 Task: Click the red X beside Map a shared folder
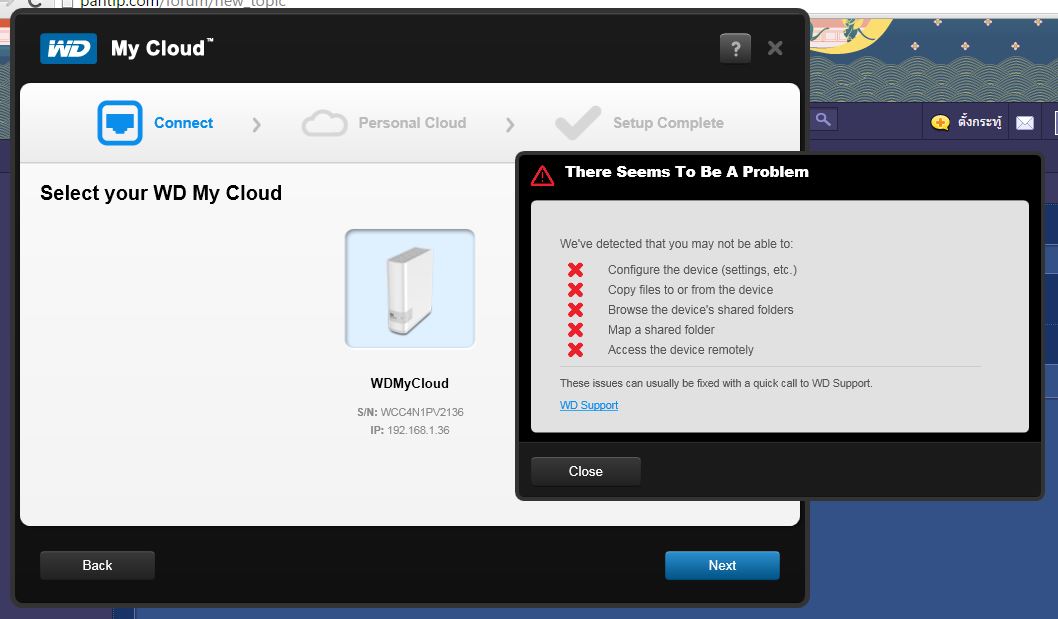pos(576,330)
